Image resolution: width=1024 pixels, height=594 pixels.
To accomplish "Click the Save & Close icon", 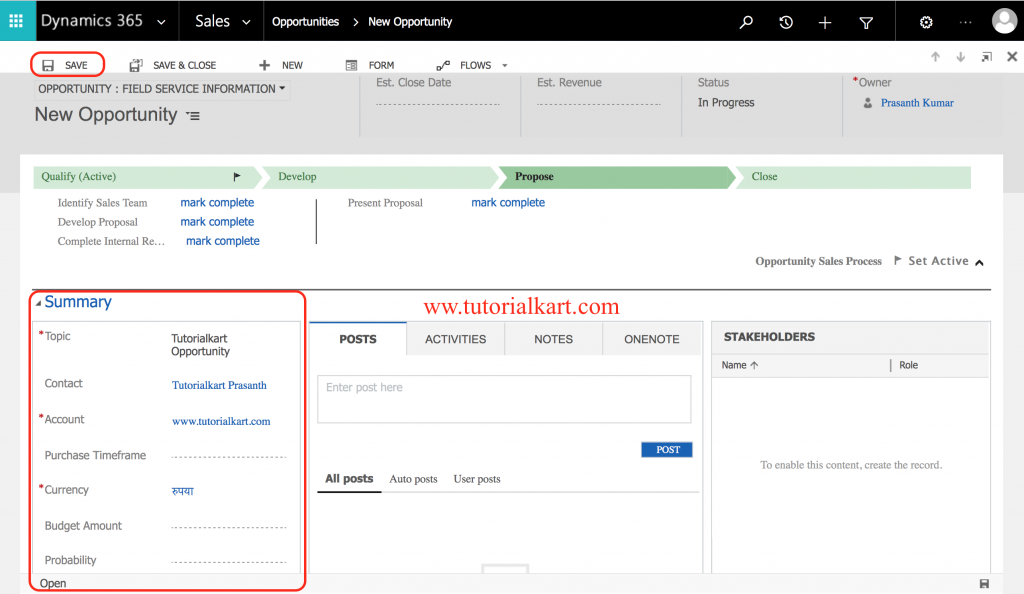I will coord(136,65).
